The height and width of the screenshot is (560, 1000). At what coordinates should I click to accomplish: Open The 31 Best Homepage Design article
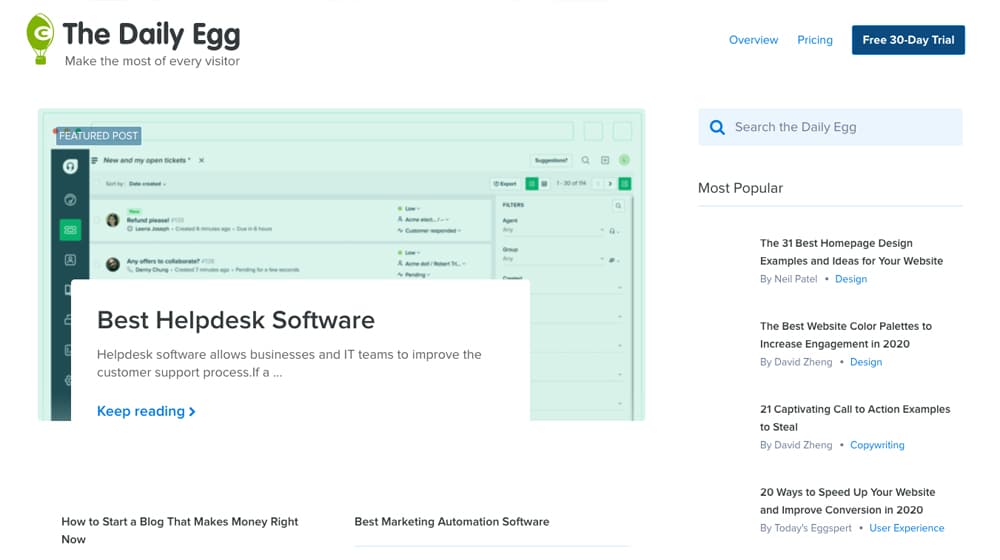(x=851, y=252)
